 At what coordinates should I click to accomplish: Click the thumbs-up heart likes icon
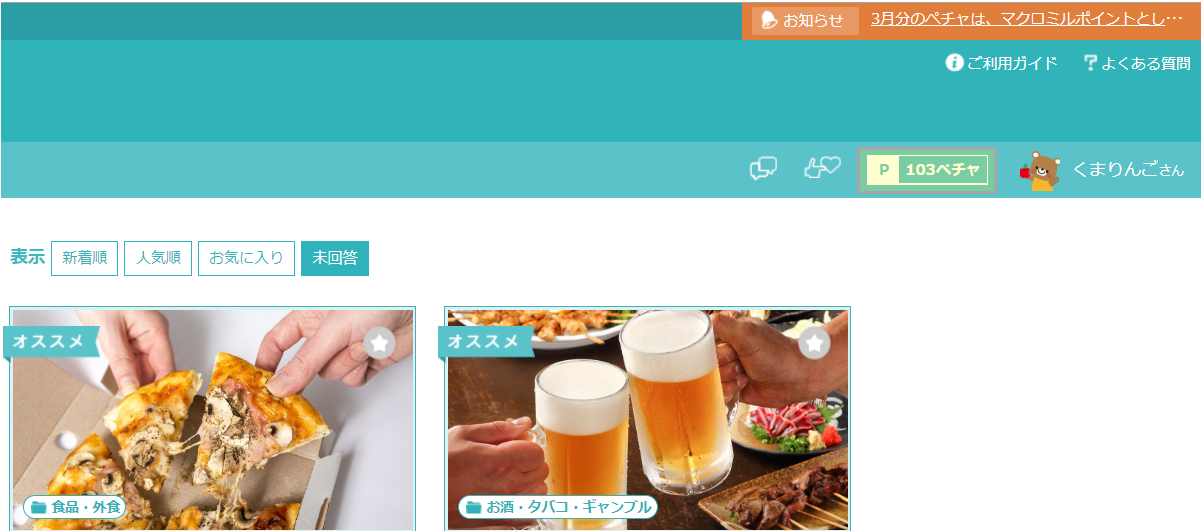(822, 168)
